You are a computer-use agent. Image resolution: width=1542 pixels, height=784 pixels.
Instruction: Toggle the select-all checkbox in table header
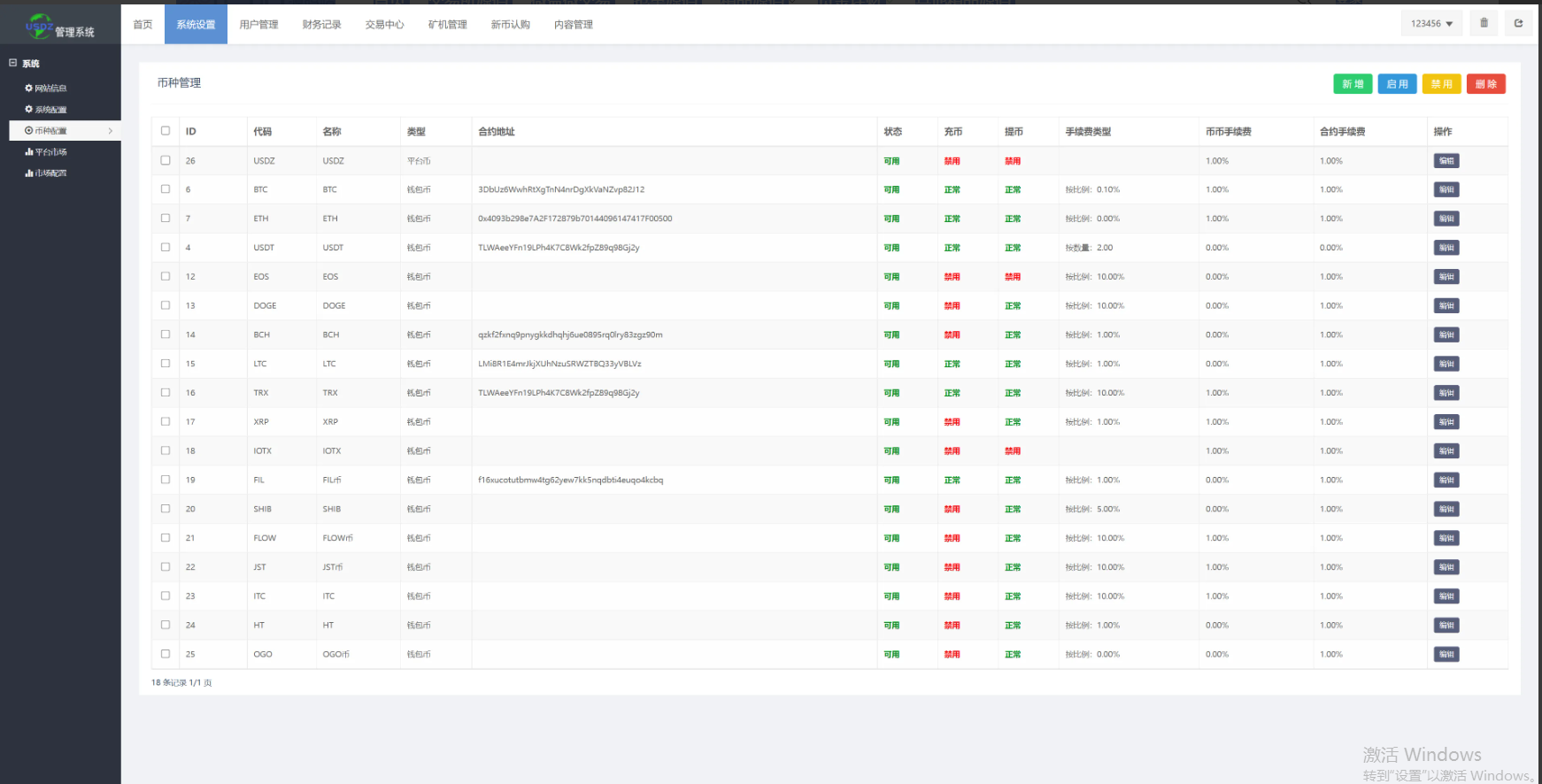point(166,131)
